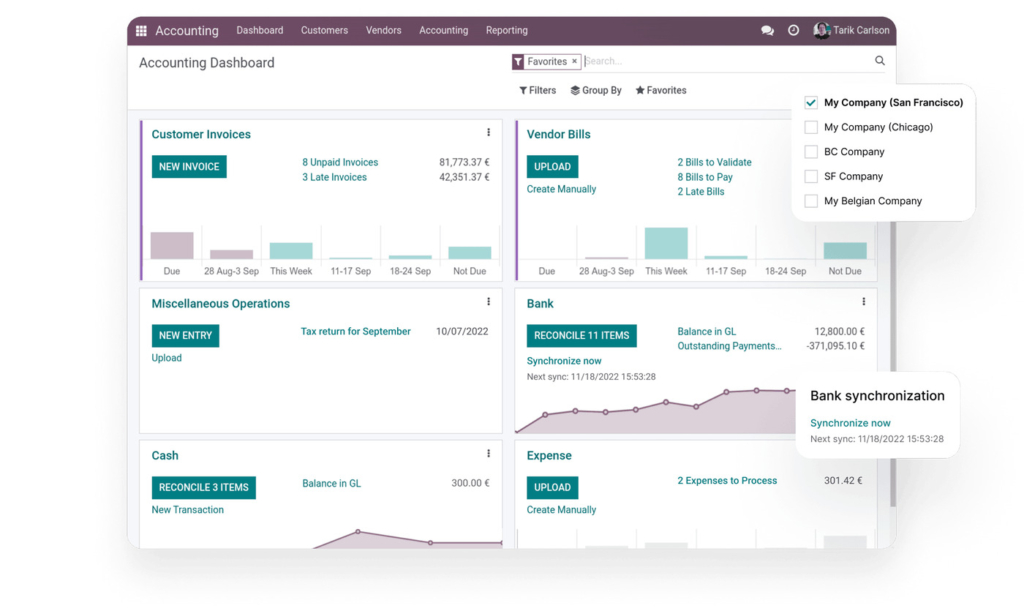
Task: Open the Conversations messaging panel
Action: click(767, 31)
